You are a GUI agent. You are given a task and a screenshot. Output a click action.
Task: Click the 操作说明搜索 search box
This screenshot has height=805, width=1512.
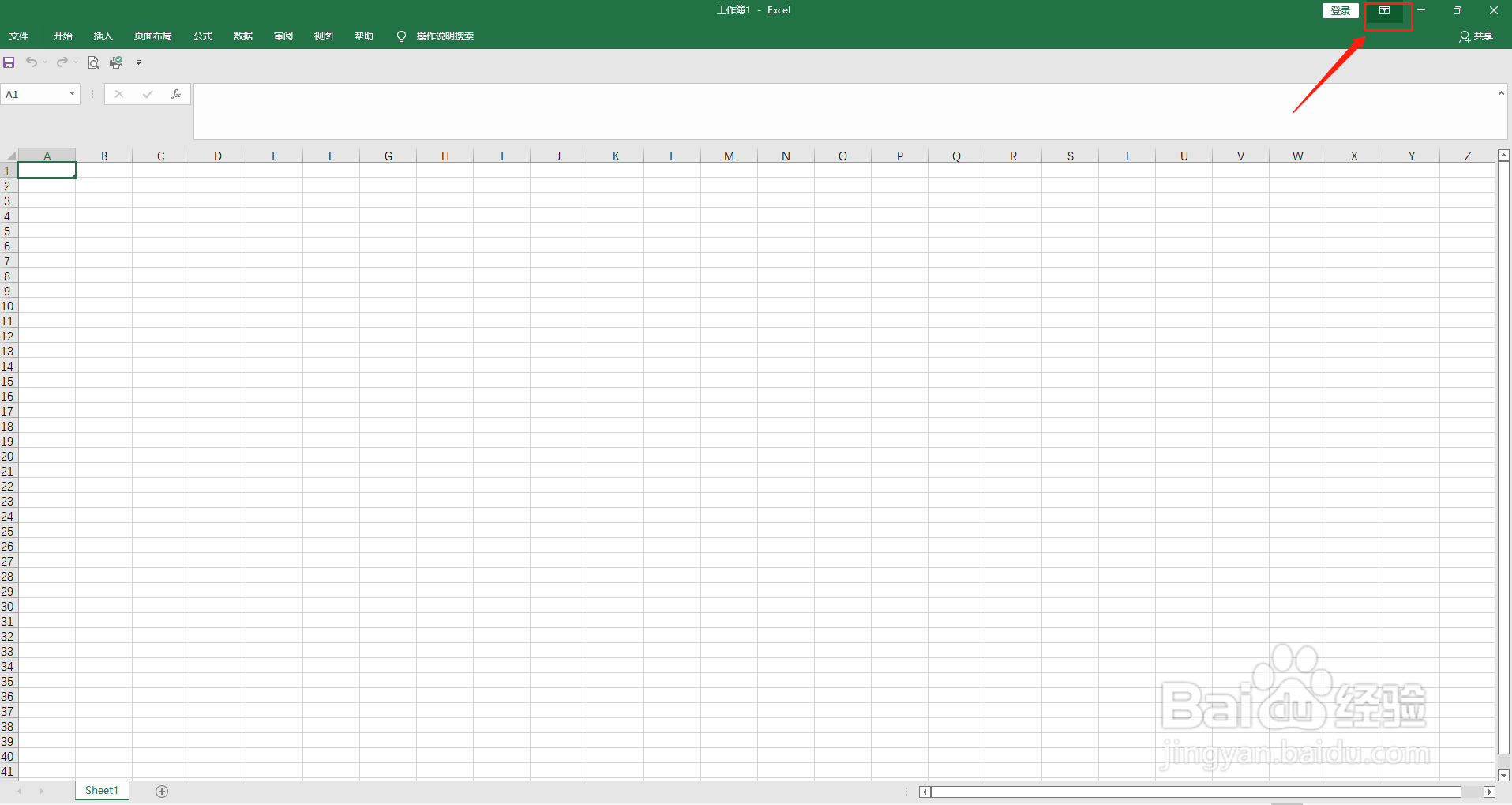coord(445,36)
